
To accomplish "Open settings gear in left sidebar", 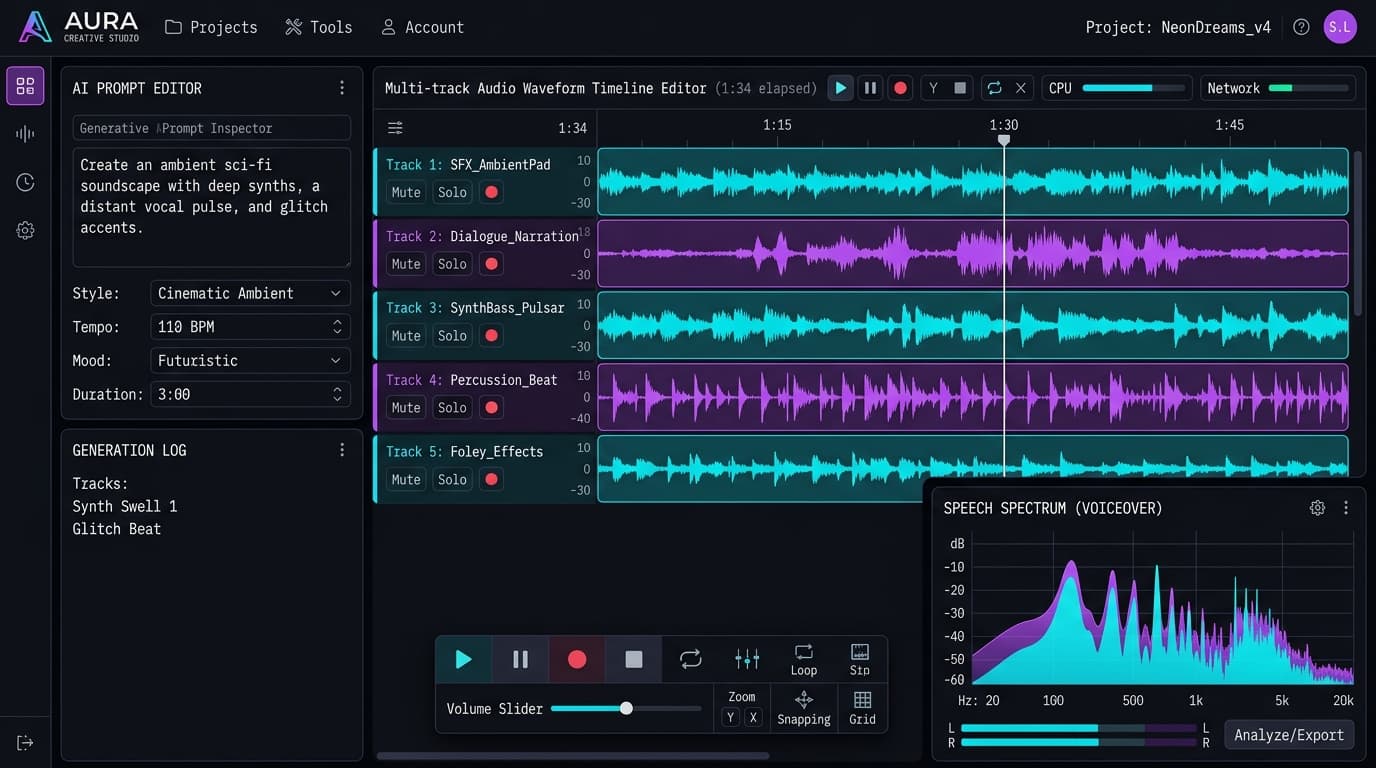I will pyautogui.click(x=25, y=230).
